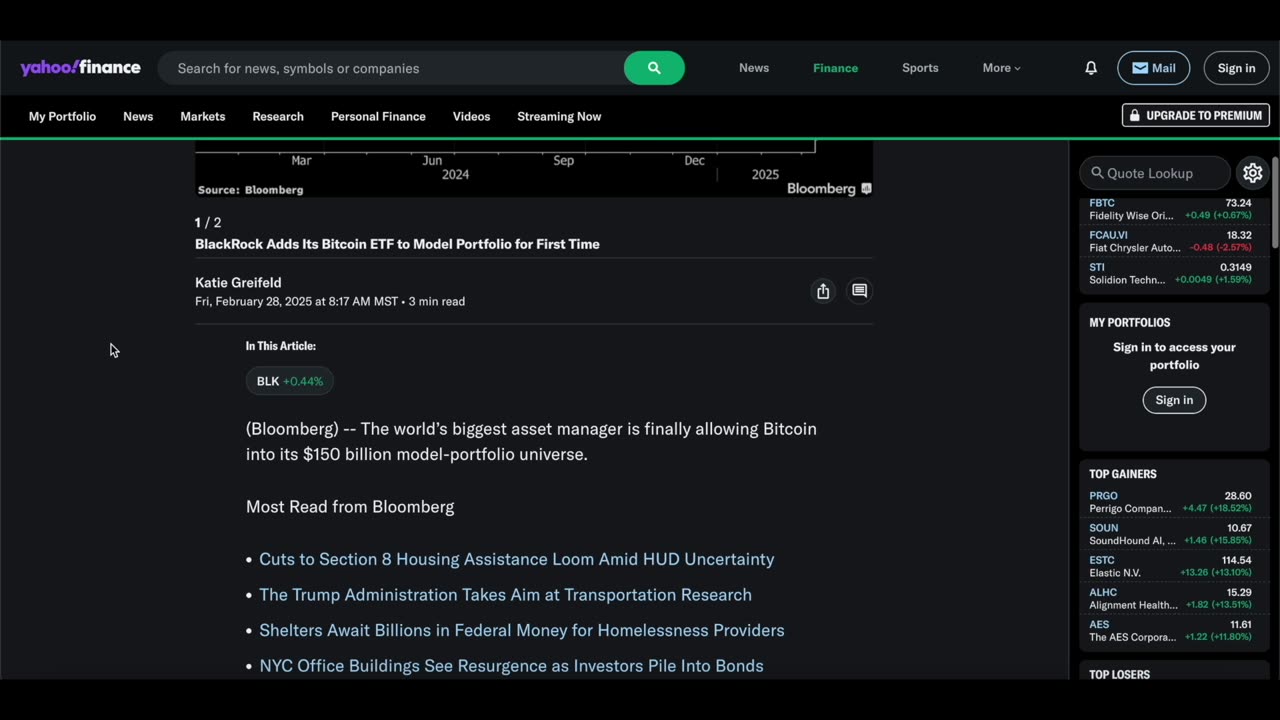Click PRGO in Top Gainers
Image resolution: width=1280 pixels, height=720 pixels.
(1103, 496)
